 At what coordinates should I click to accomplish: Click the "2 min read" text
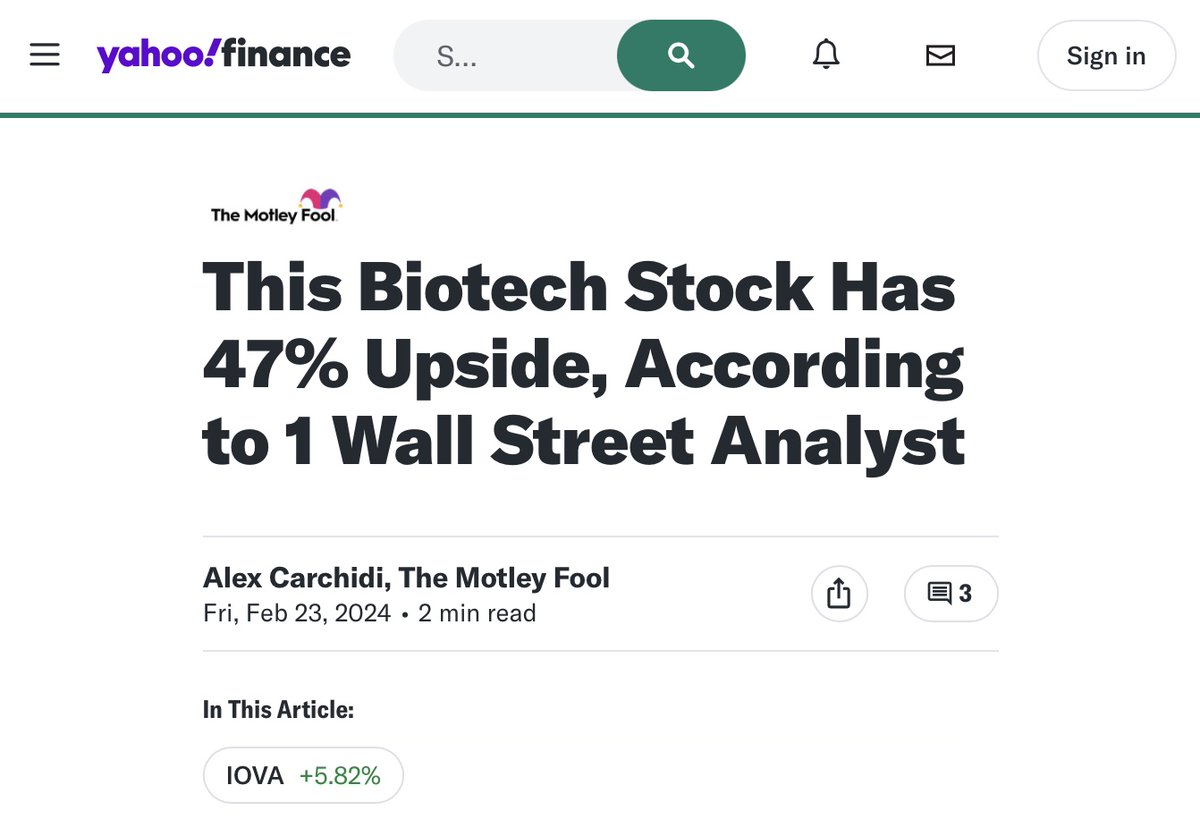click(x=477, y=613)
